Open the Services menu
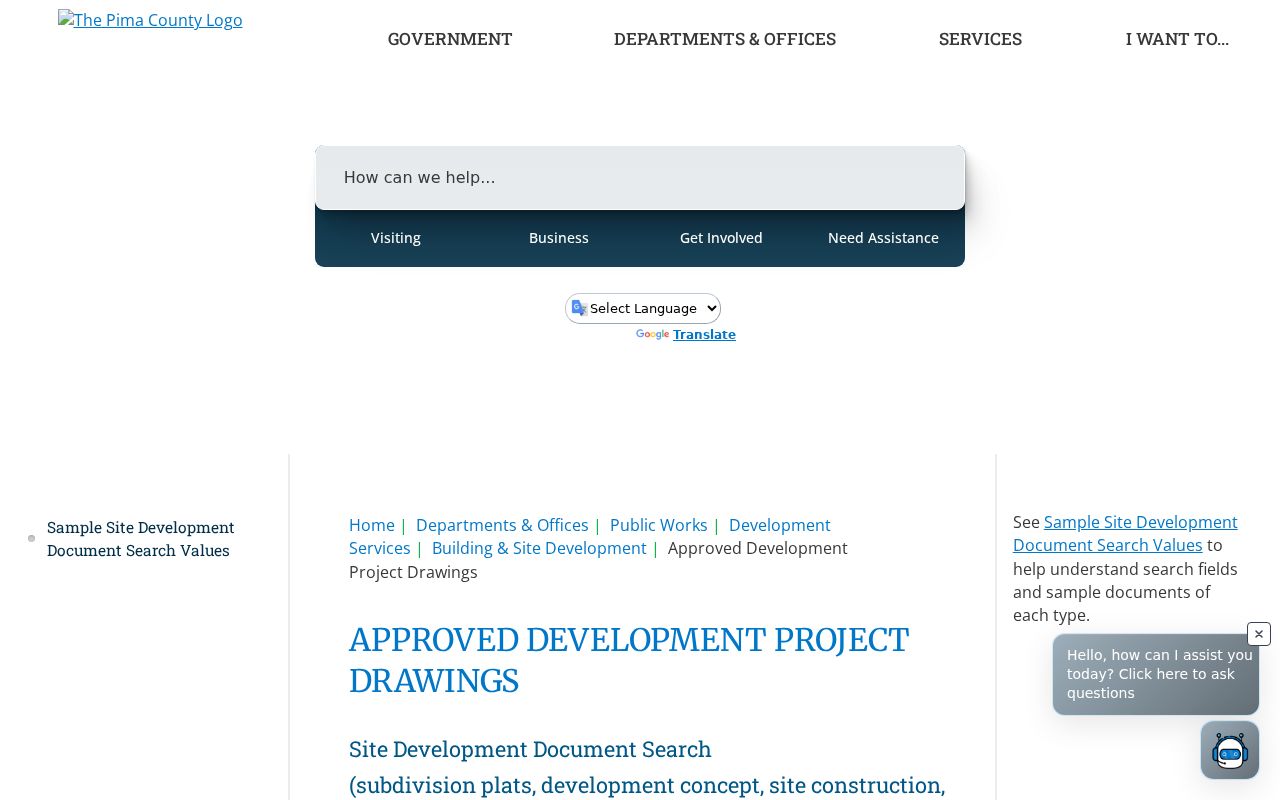 point(980,39)
